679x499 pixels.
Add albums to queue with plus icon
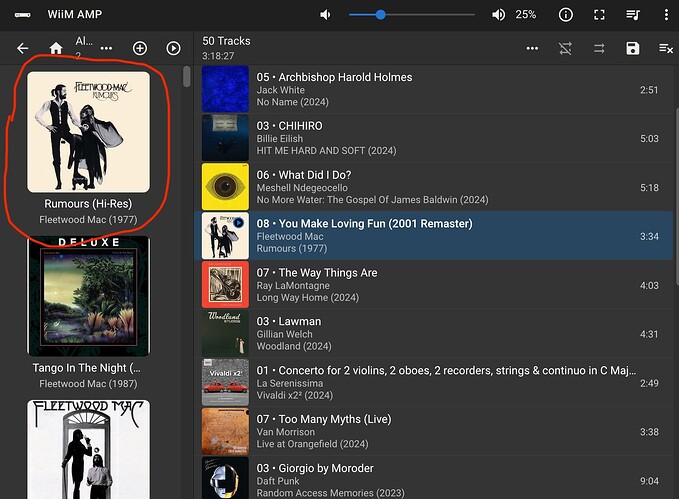pos(140,48)
